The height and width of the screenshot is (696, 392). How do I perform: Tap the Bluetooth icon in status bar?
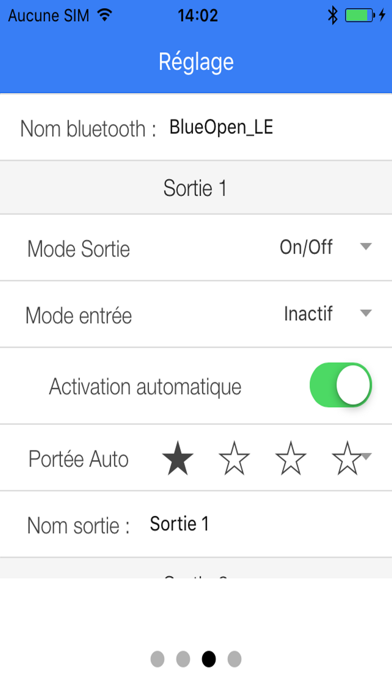333,16
